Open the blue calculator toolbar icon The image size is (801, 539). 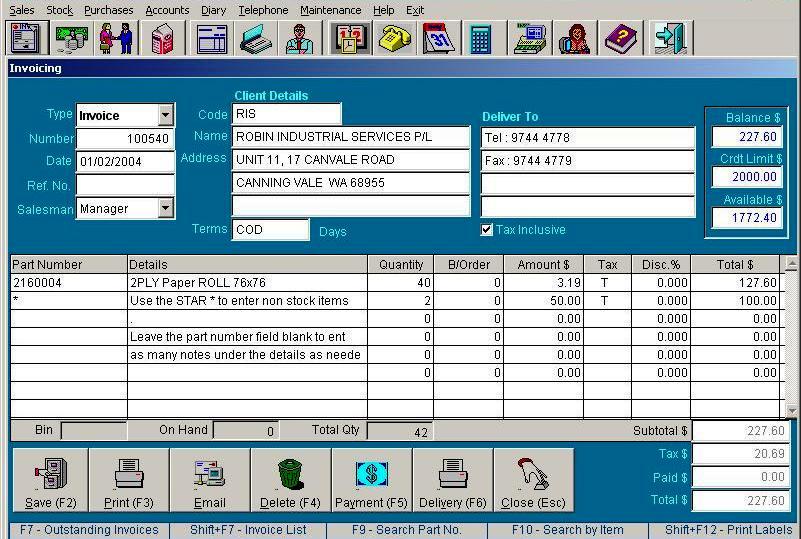point(481,38)
